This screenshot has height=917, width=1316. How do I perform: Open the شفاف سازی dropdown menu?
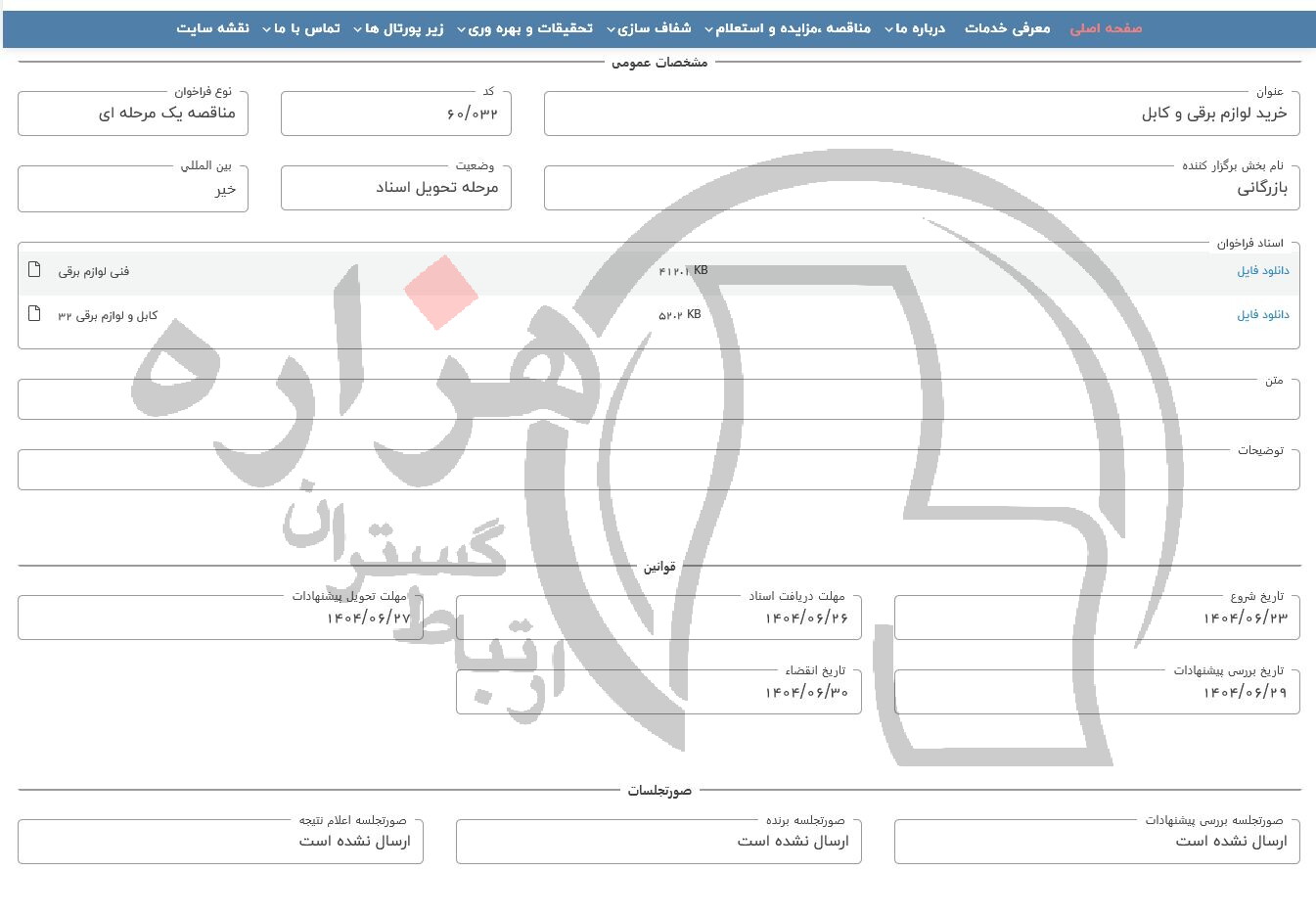coord(649,28)
